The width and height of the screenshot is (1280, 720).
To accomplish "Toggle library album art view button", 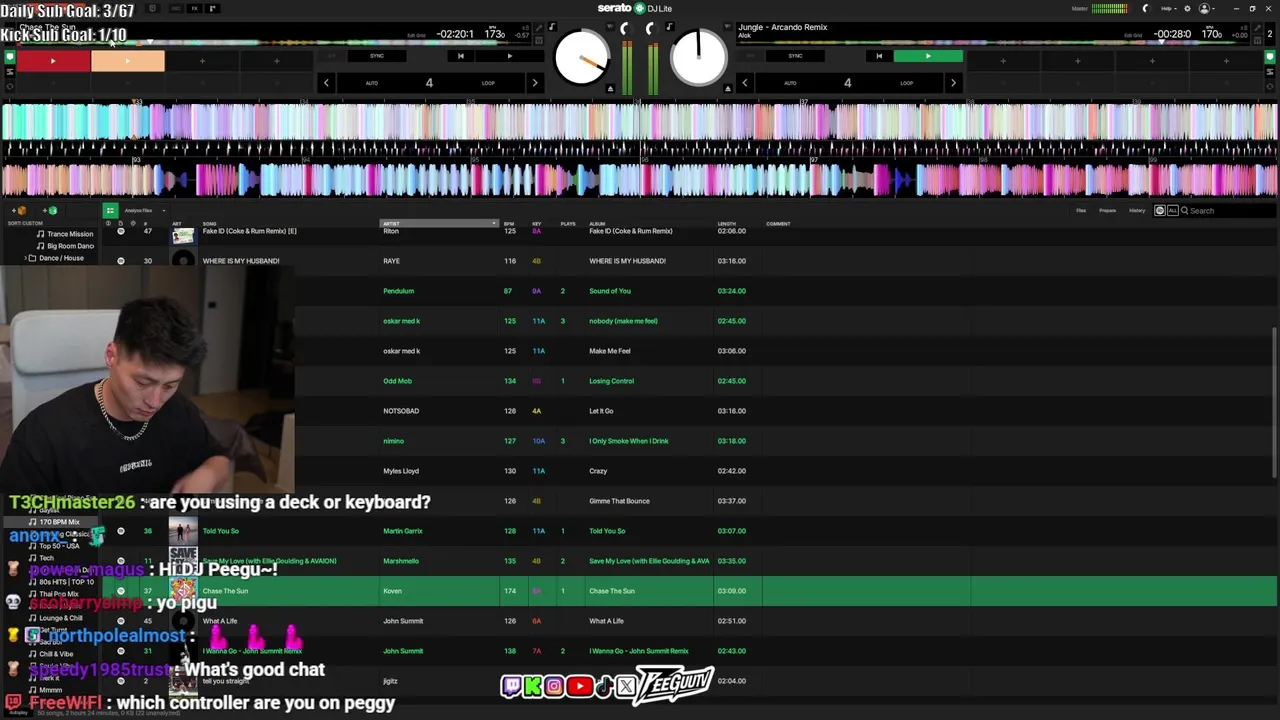I will [110, 210].
